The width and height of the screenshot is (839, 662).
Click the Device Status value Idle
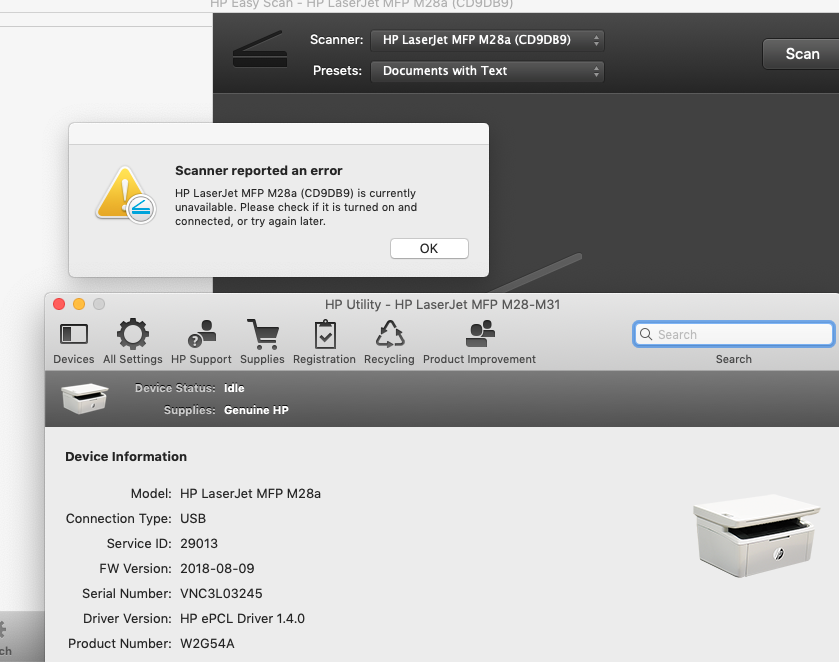234,388
